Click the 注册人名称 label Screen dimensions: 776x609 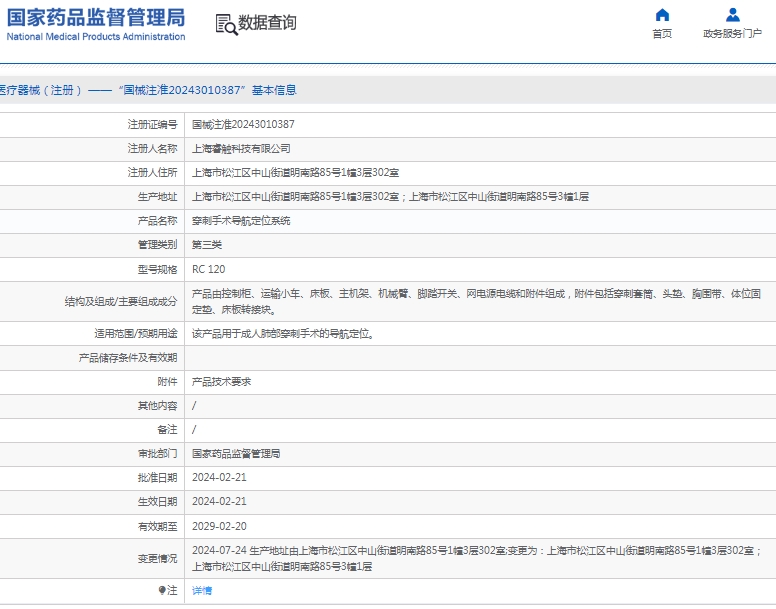(152, 148)
